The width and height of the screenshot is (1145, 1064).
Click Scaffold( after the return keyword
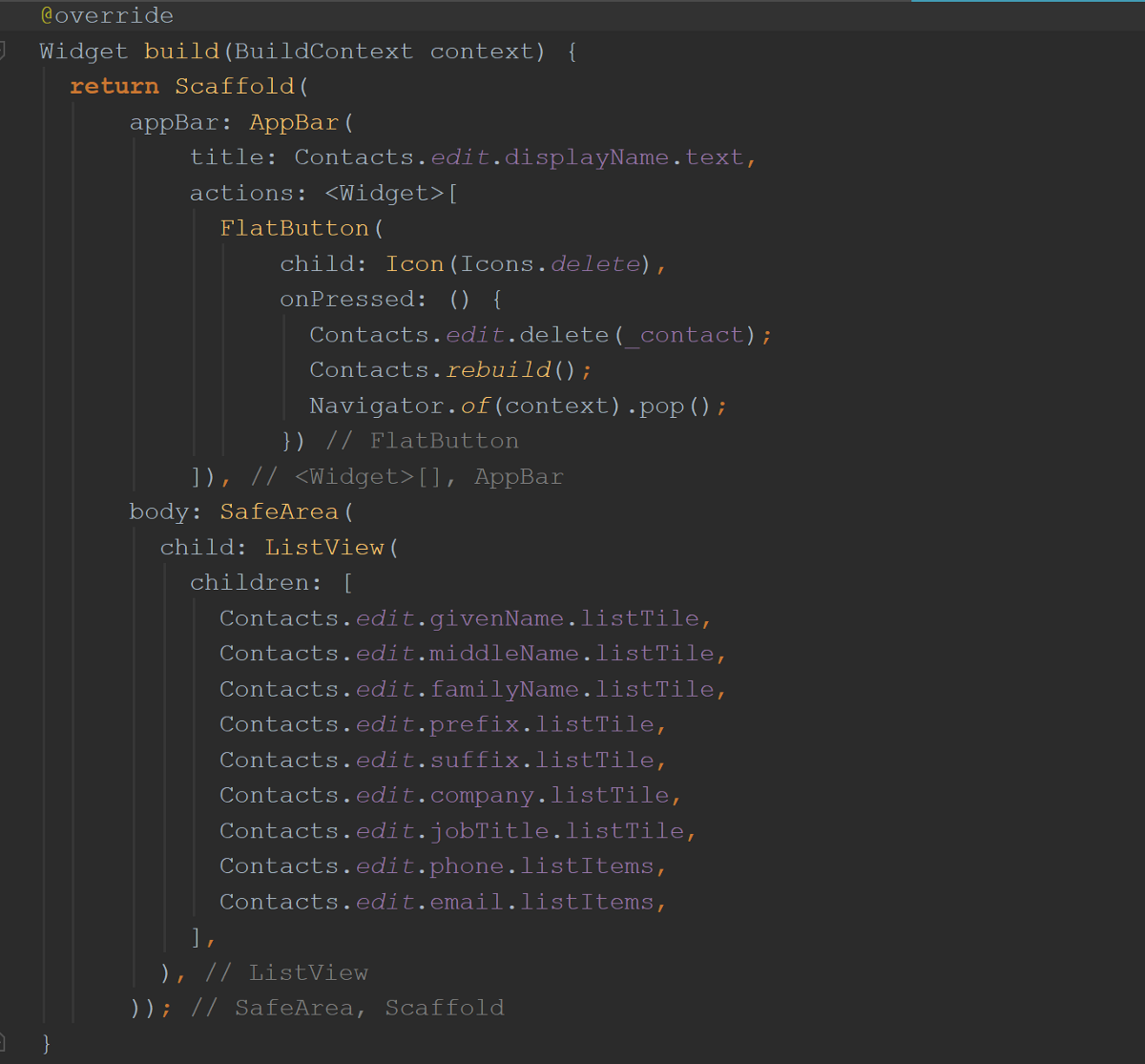242,87
